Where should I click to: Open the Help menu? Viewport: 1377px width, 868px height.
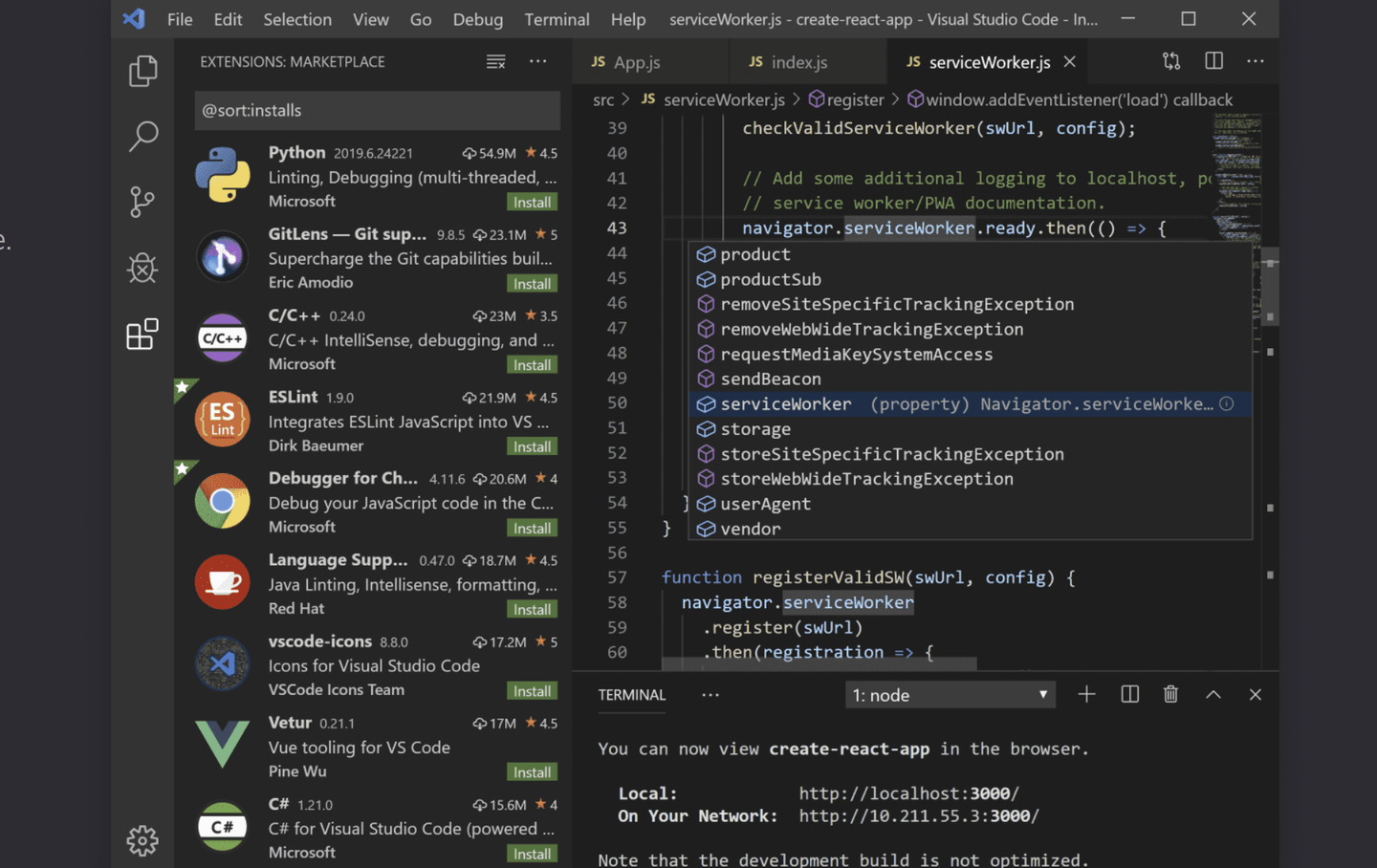(628, 19)
